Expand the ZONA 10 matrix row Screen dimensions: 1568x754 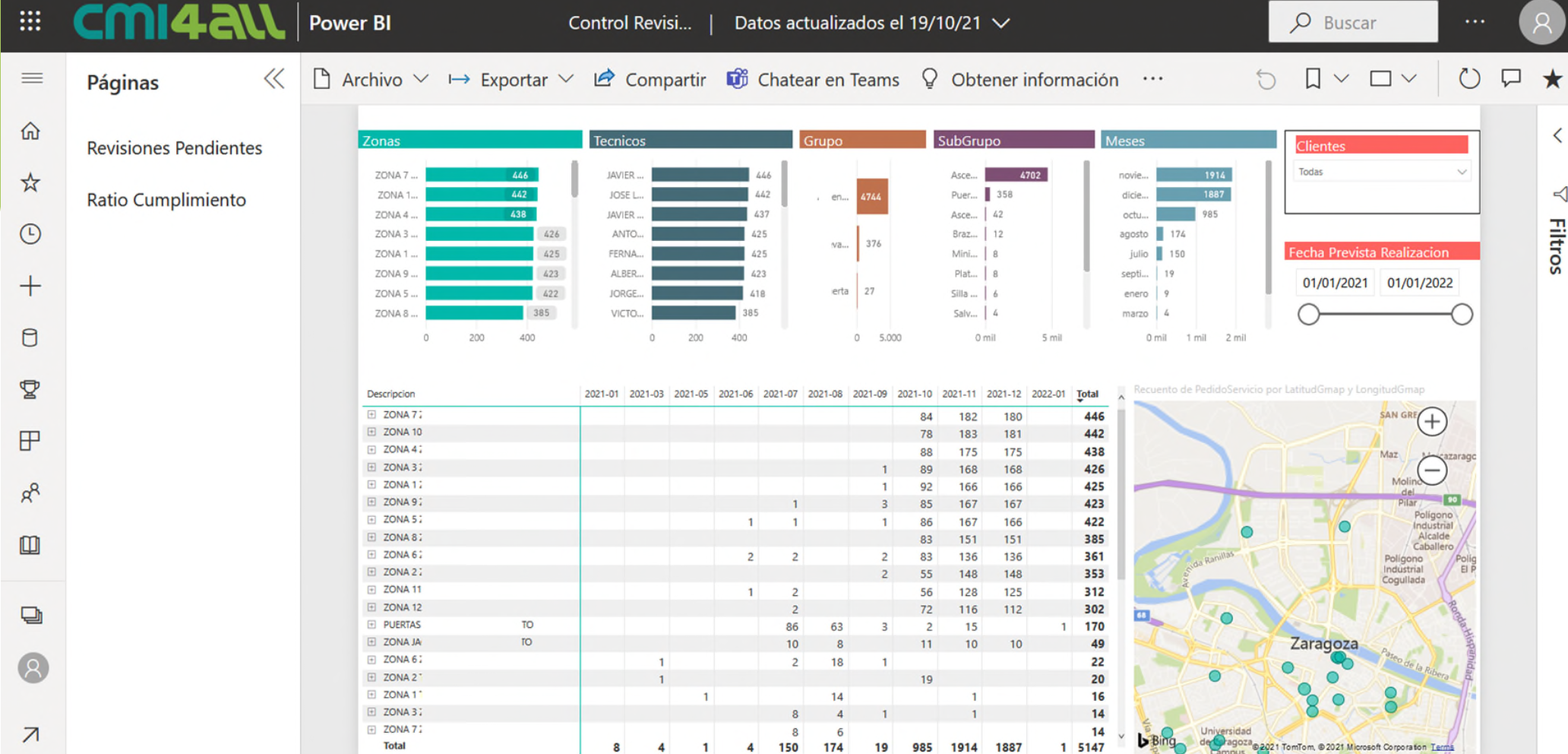(x=371, y=432)
